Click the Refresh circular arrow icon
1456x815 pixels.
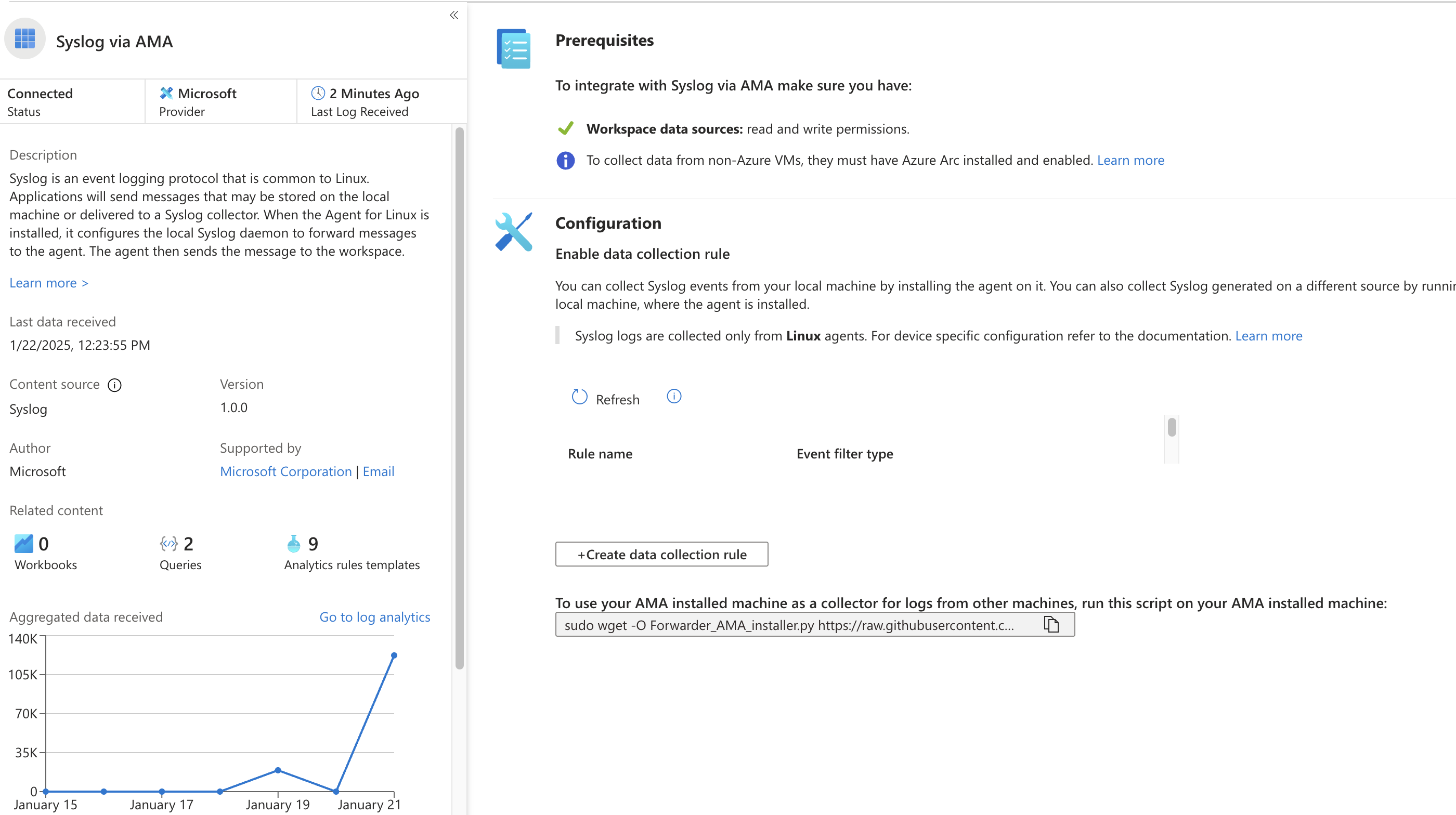[579, 397]
